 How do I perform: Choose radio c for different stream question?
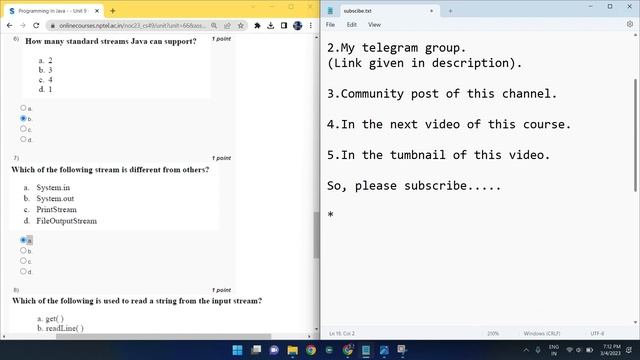click(x=23, y=261)
